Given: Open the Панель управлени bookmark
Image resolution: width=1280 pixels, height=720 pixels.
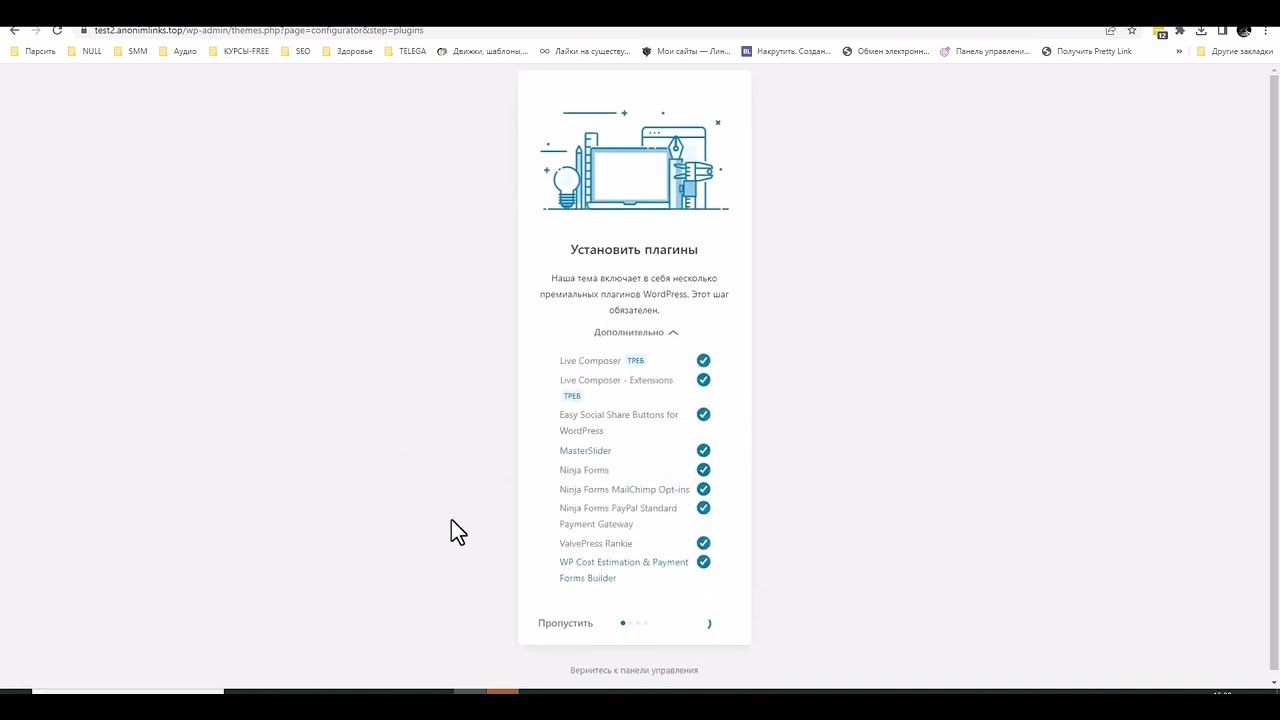Looking at the screenshot, I should [985, 51].
